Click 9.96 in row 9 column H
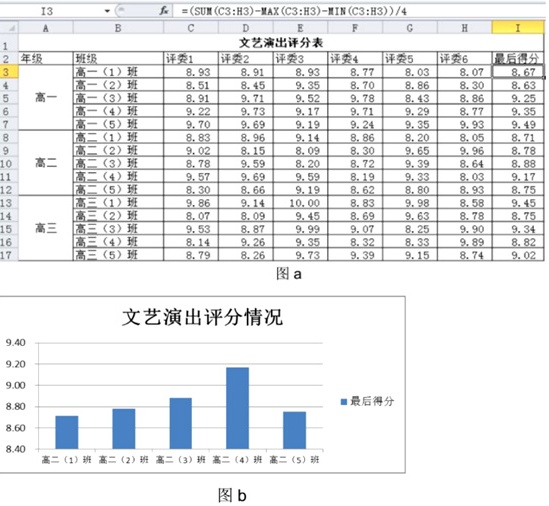Image resolution: width=549 pixels, height=506 pixels. (x=465, y=151)
